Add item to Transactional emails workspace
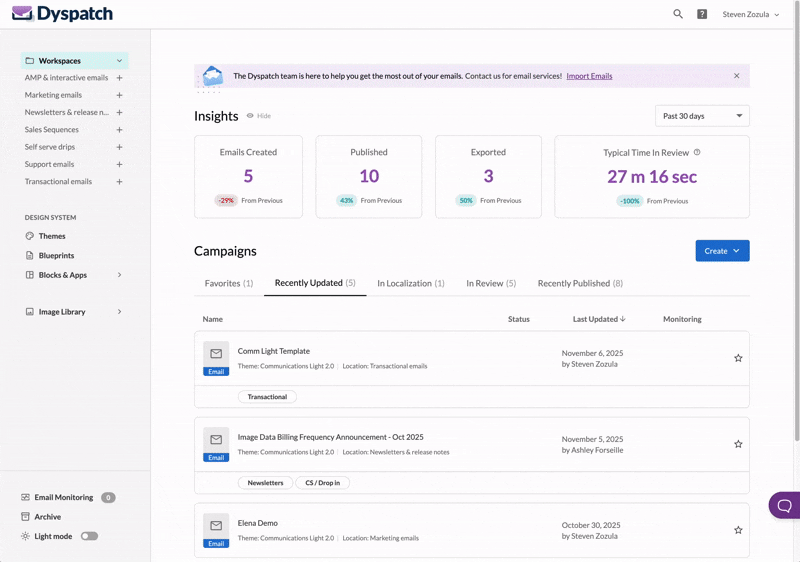The width and height of the screenshot is (800, 562). 119,182
